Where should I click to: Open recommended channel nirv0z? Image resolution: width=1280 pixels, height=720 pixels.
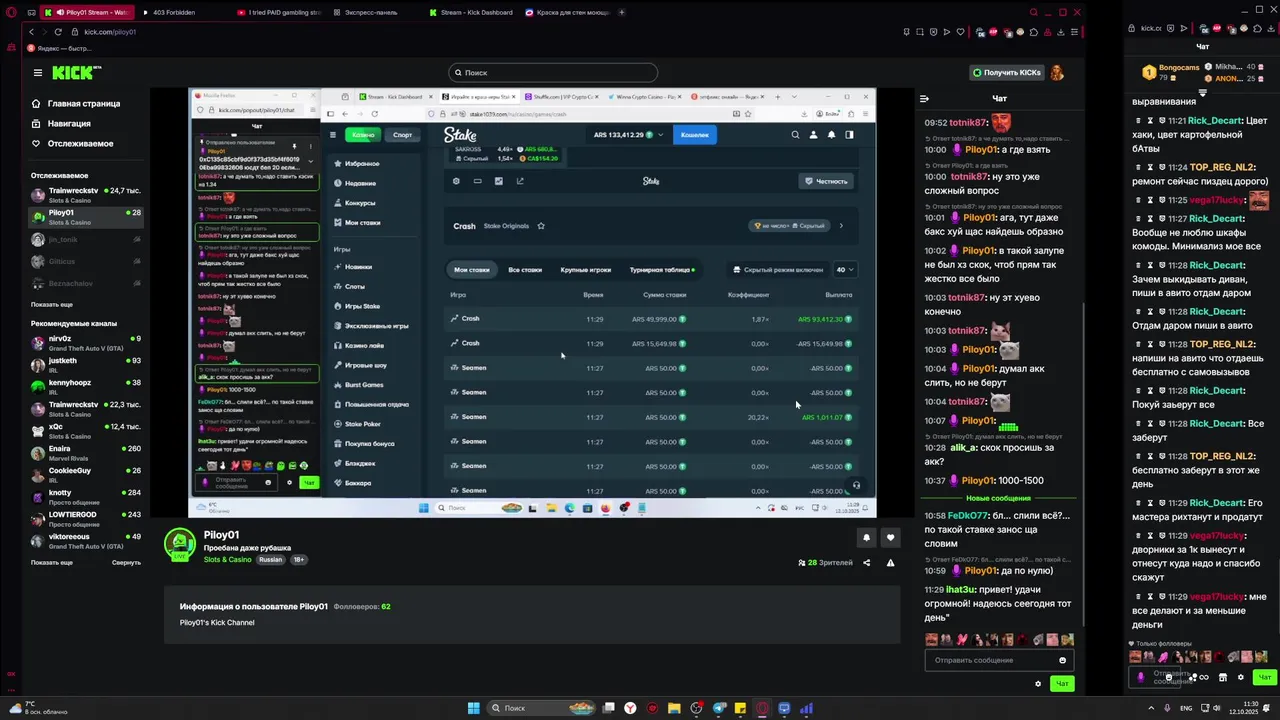tap(88, 343)
